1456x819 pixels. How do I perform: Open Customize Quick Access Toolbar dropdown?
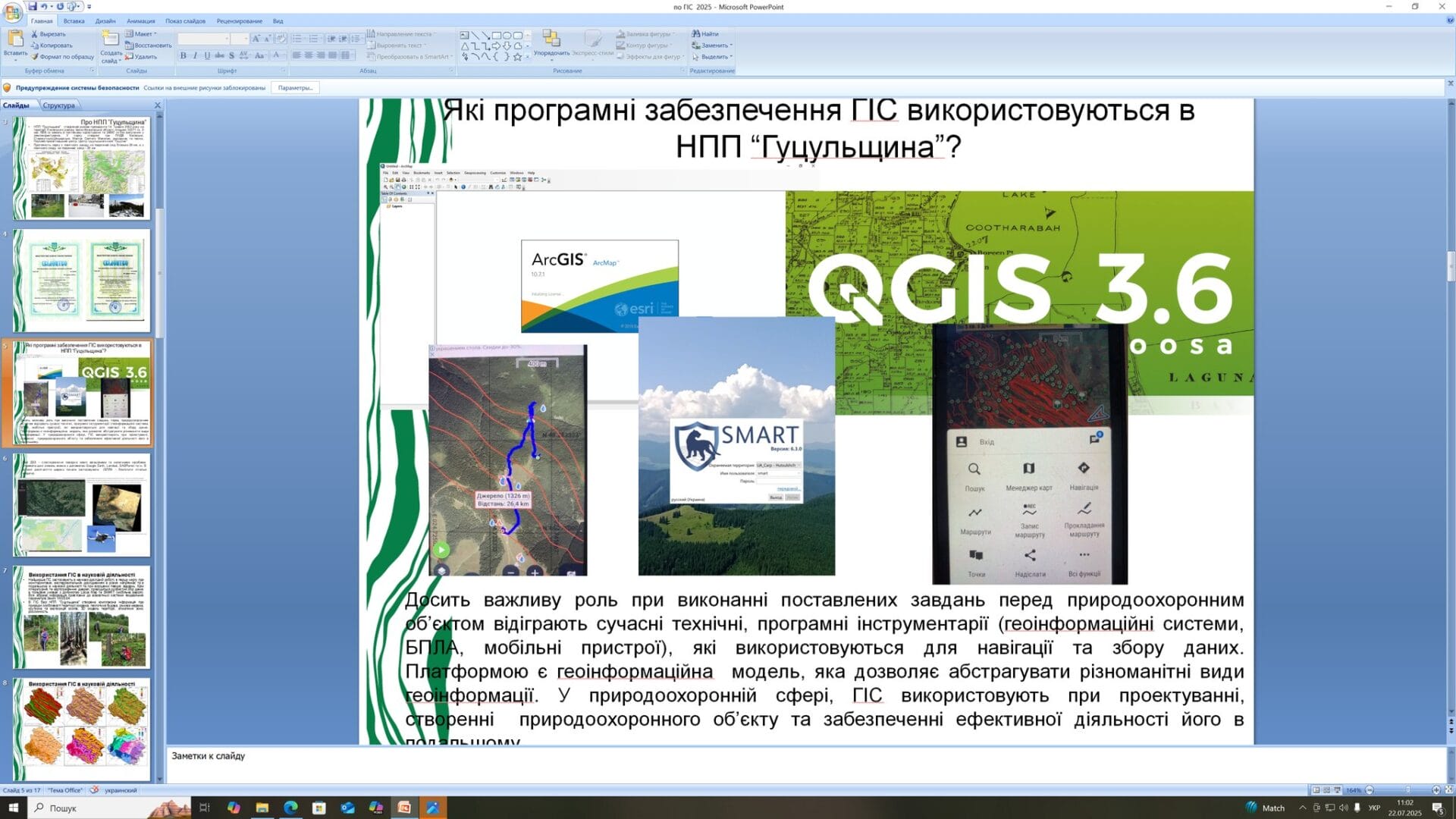point(89,7)
